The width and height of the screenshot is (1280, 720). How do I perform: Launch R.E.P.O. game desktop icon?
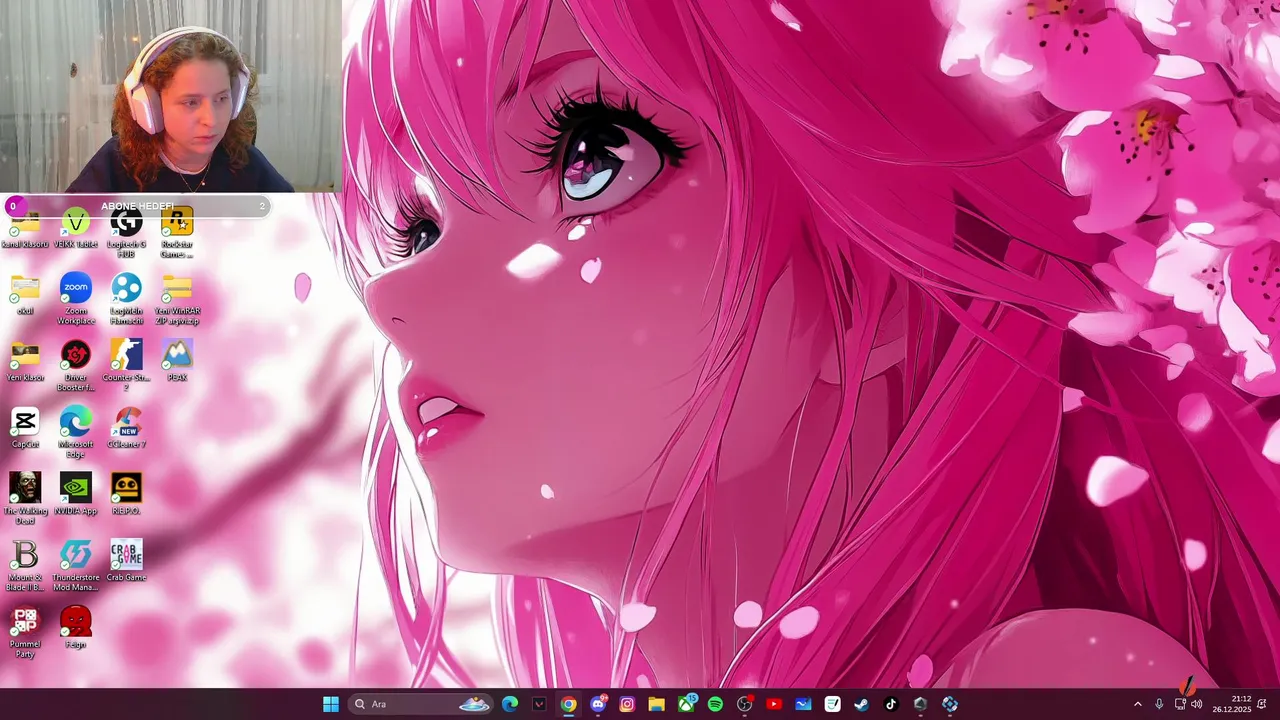126,494
